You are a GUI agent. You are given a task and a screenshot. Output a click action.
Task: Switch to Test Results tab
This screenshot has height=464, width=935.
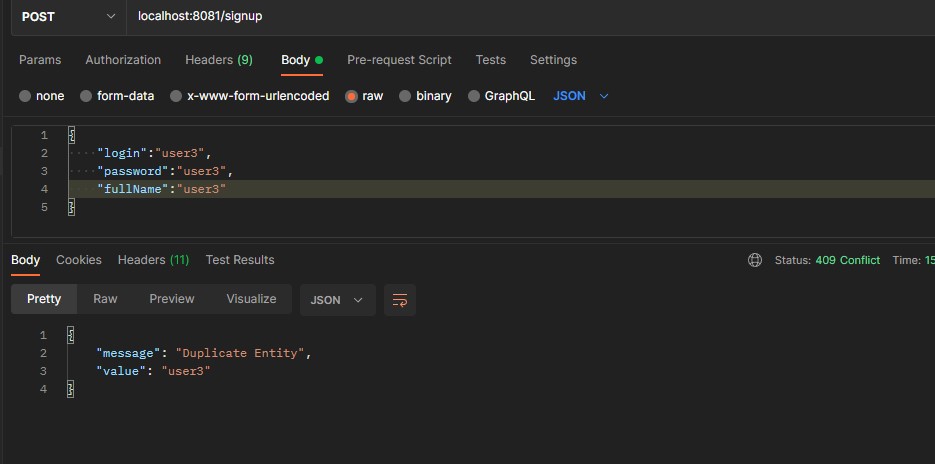[x=240, y=260]
